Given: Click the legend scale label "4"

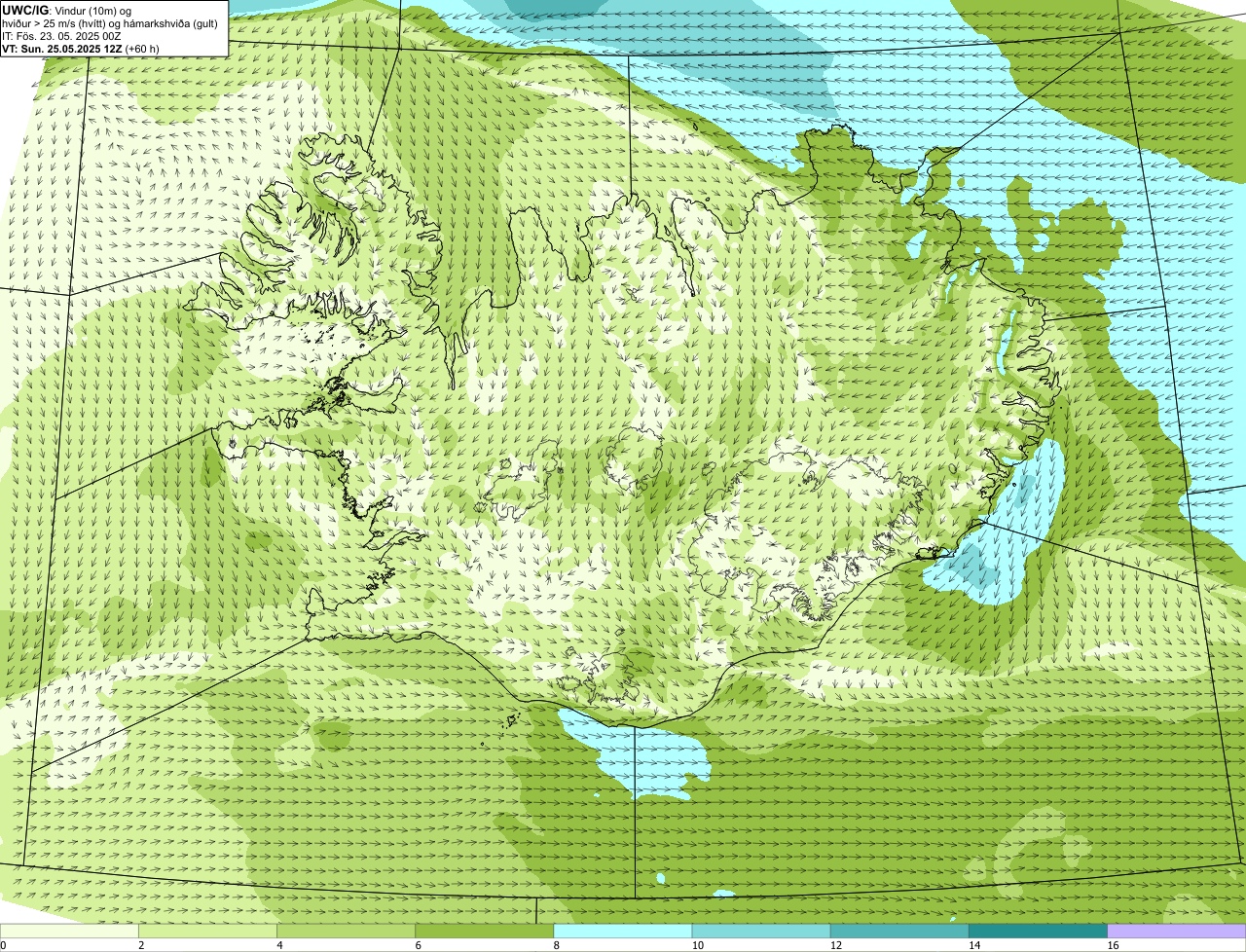Looking at the screenshot, I should tap(279, 945).
